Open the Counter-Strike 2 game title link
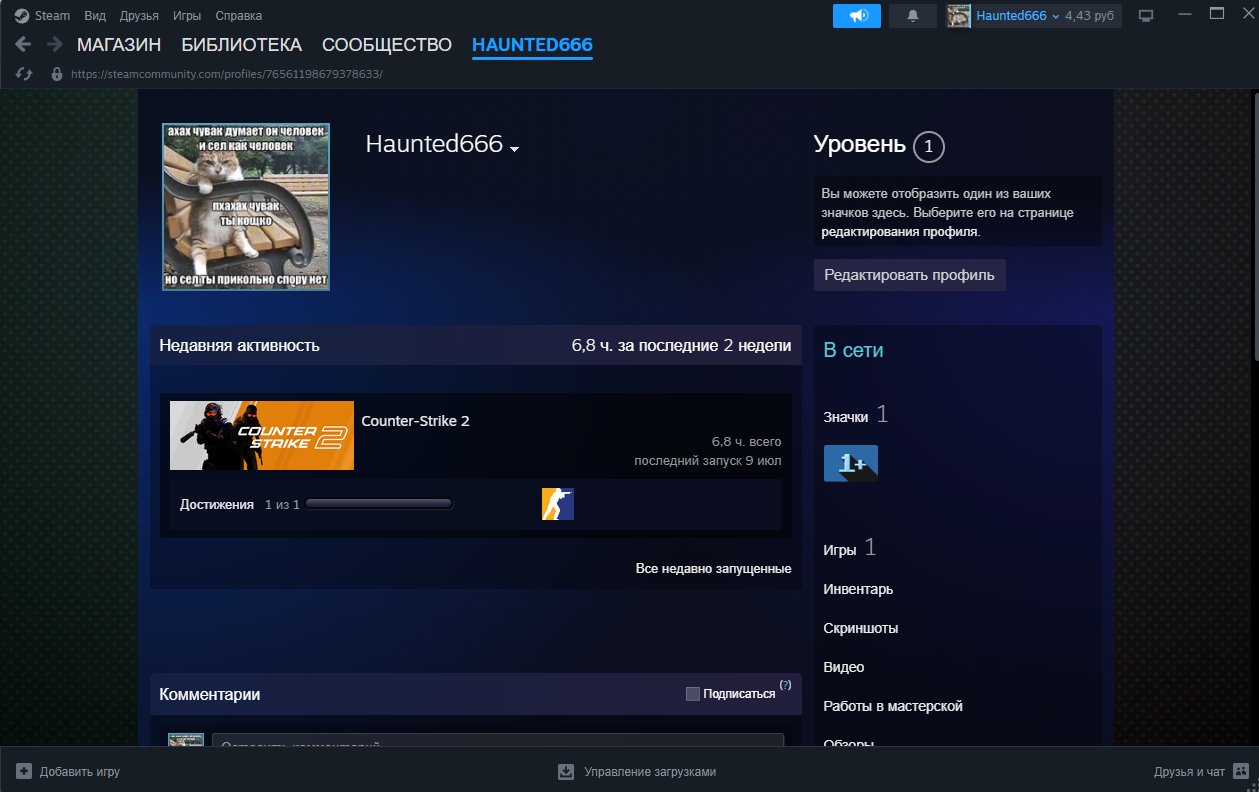This screenshot has width=1259, height=792. click(x=415, y=421)
